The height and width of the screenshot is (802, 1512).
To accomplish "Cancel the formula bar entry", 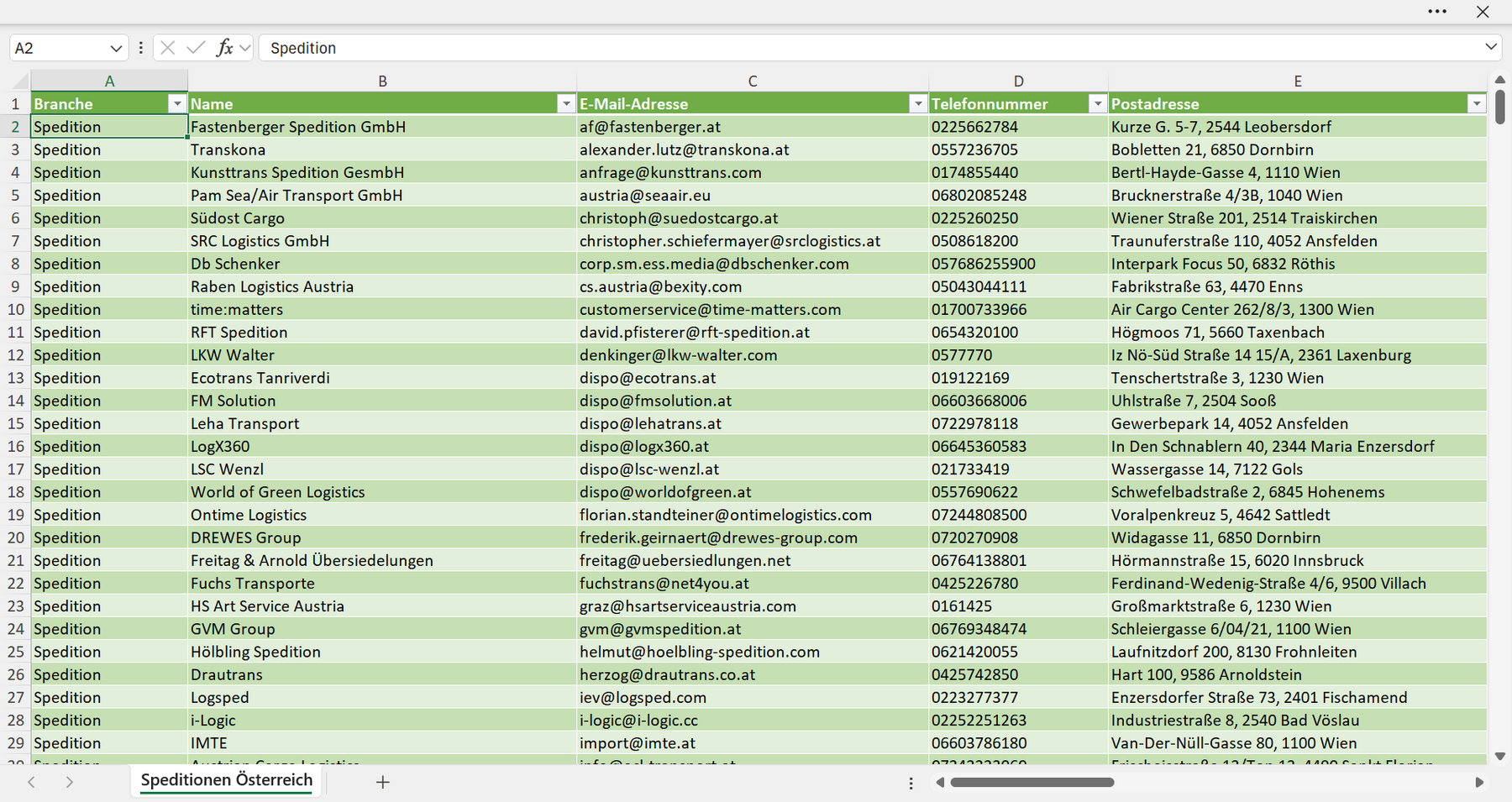I will pyautogui.click(x=168, y=48).
